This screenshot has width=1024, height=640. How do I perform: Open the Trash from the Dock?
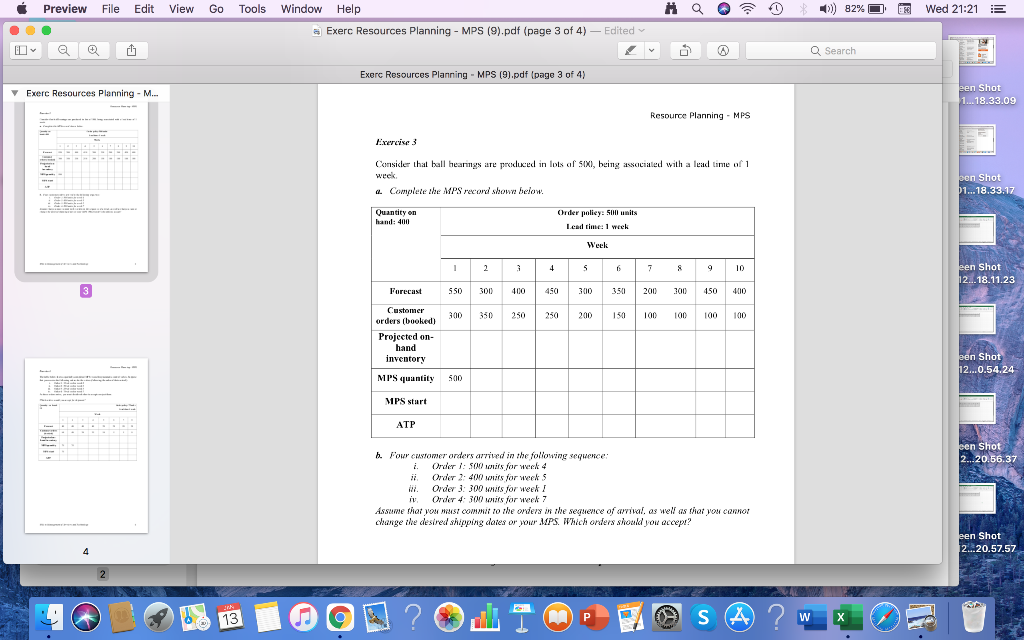[x=972, y=617]
